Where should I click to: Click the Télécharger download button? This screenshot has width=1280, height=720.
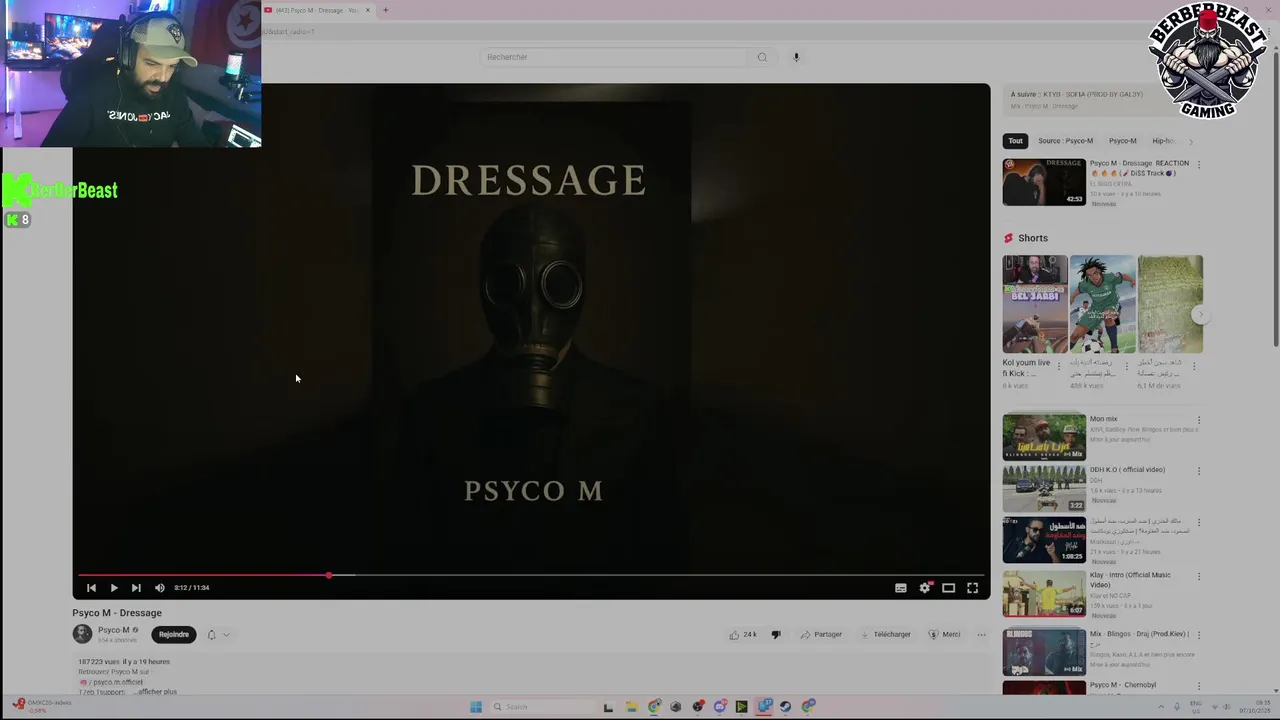tap(885, 634)
